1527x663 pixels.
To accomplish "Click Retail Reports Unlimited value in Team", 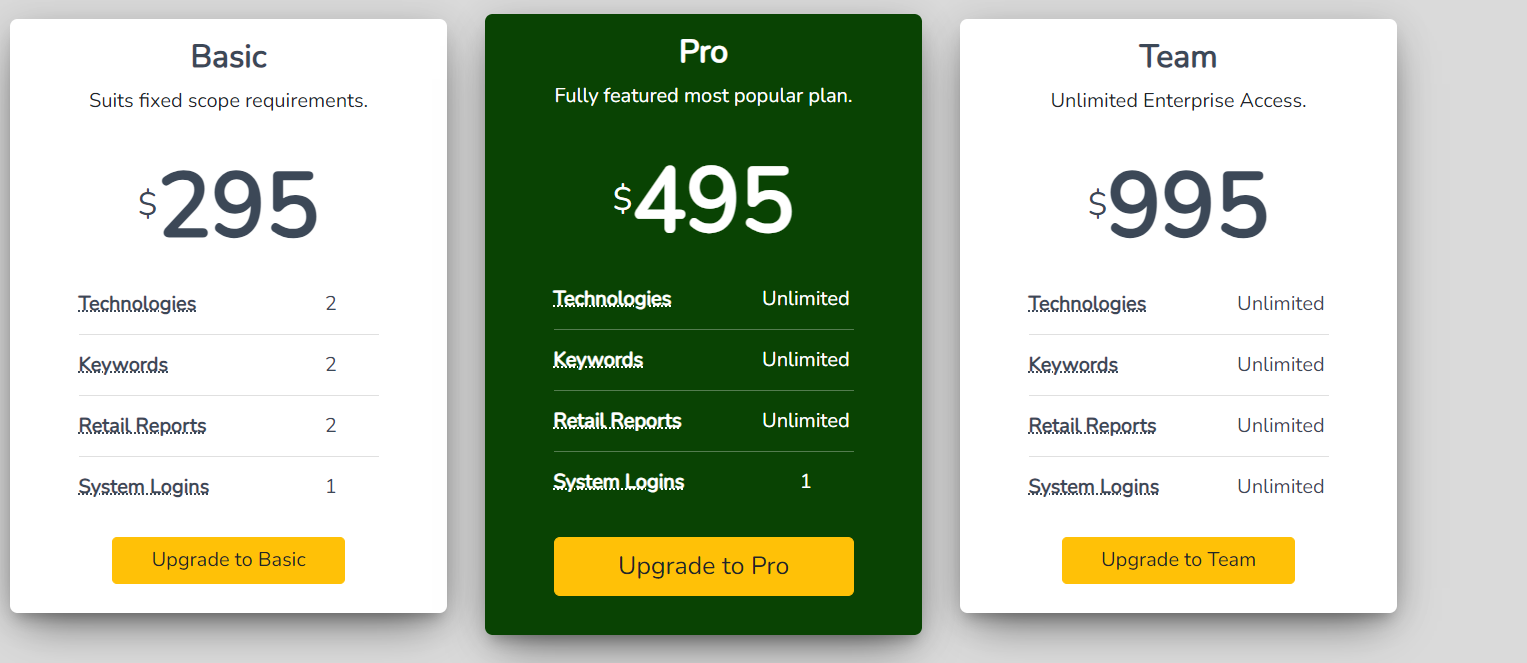I will point(1281,426).
